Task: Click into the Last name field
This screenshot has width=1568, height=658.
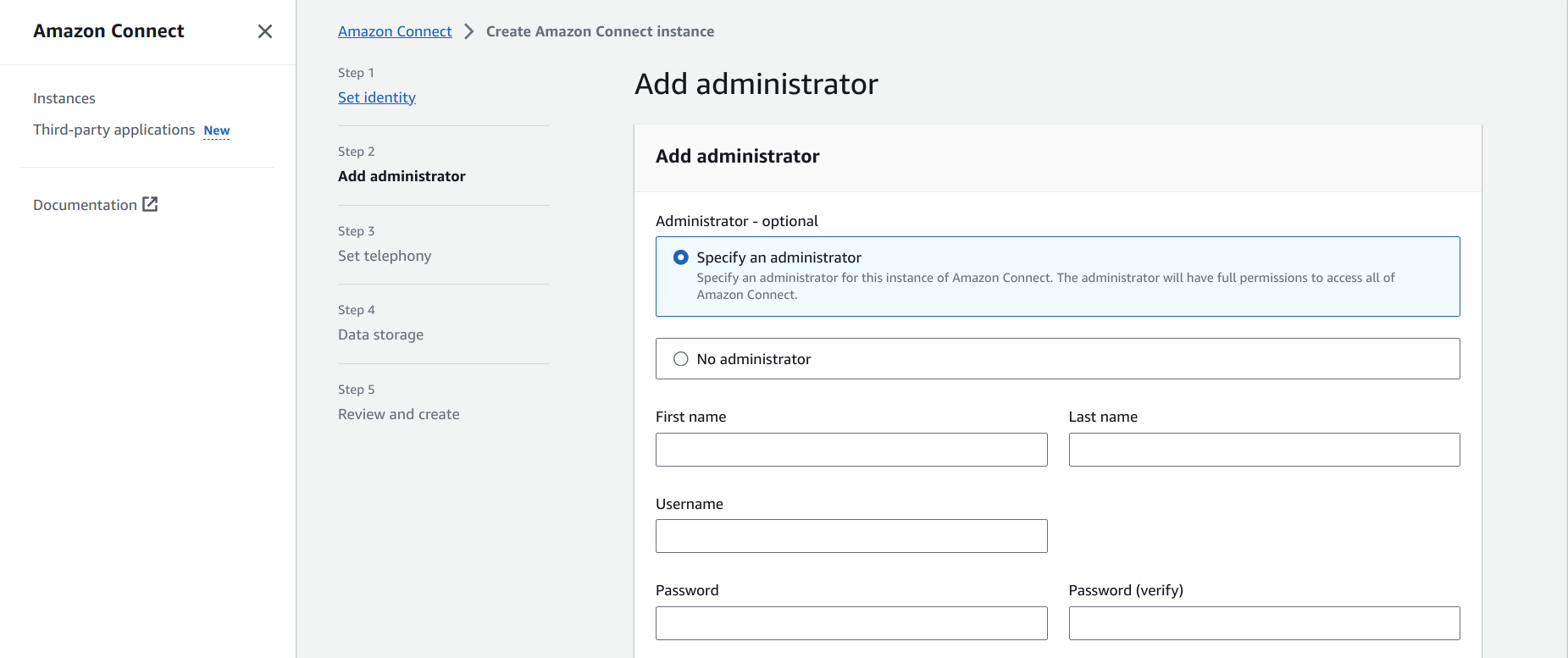Action: coord(1264,450)
